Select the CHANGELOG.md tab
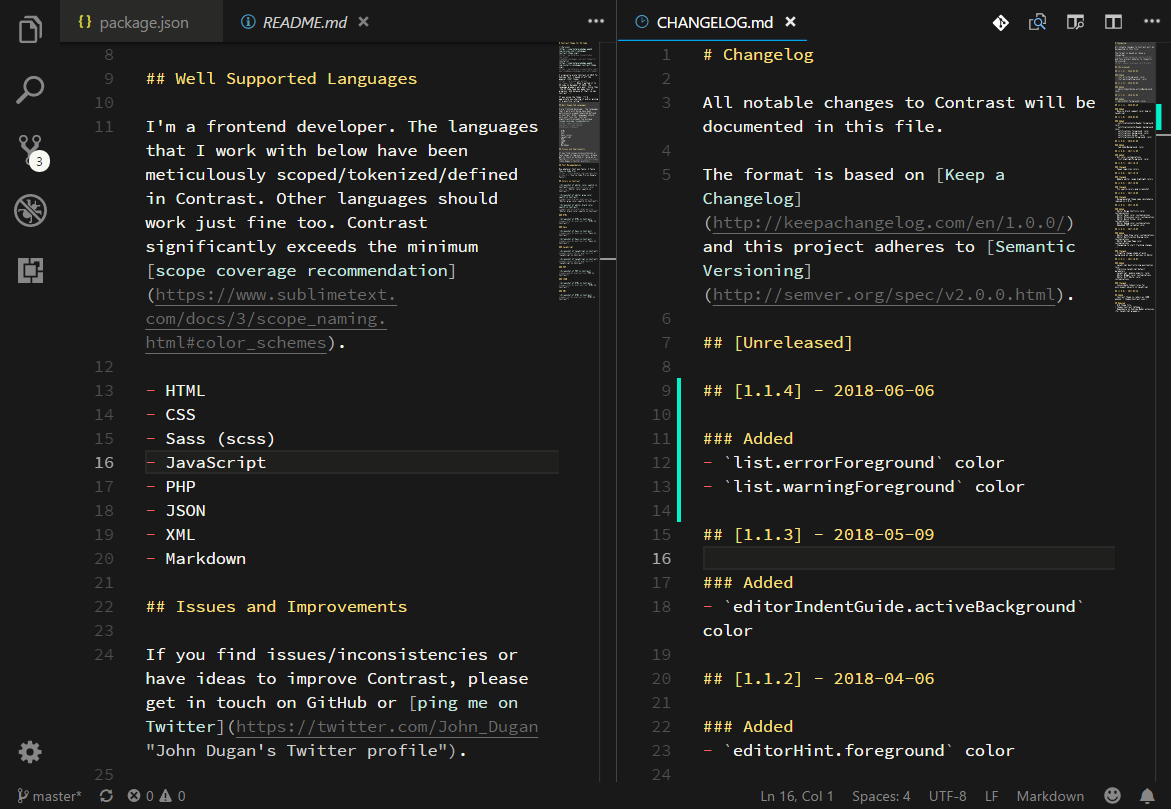Image resolution: width=1171 pixels, height=809 pixels. tap(713, 22)
